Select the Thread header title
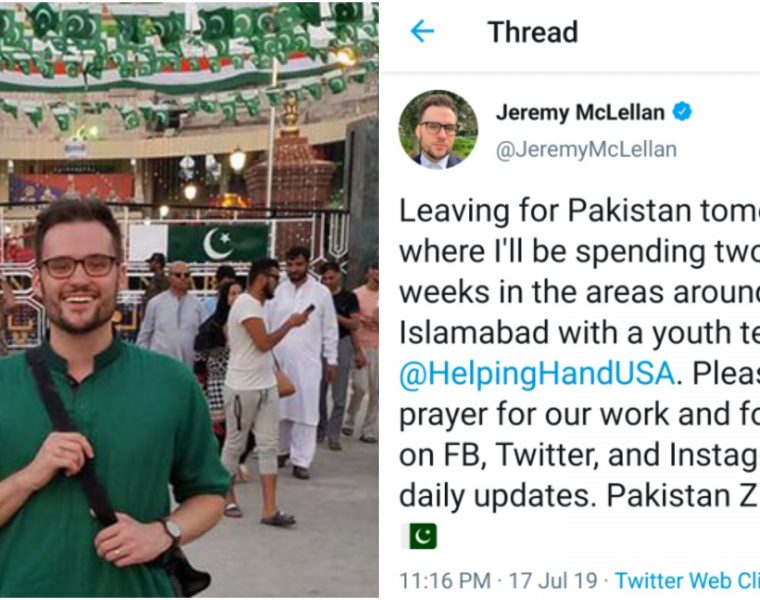 [x=533, y=32]
